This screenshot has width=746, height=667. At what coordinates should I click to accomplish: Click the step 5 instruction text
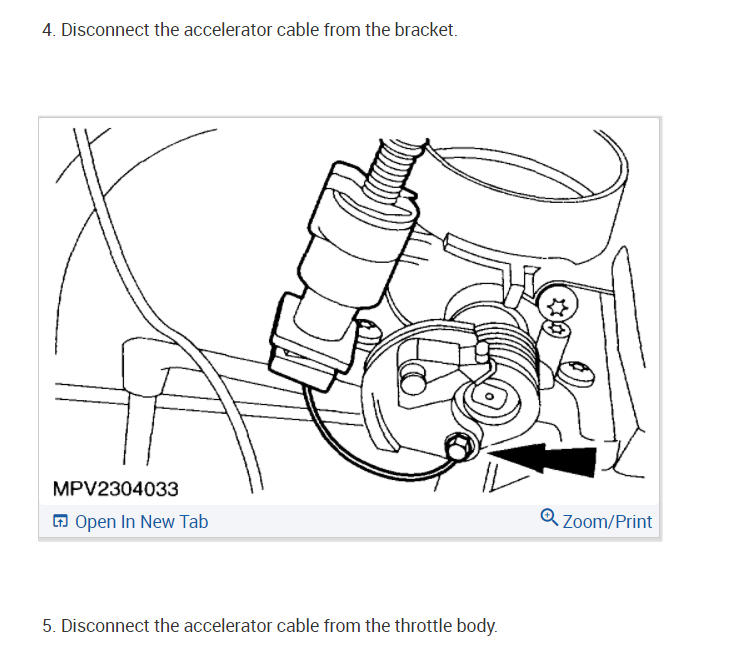coord(270,626)
